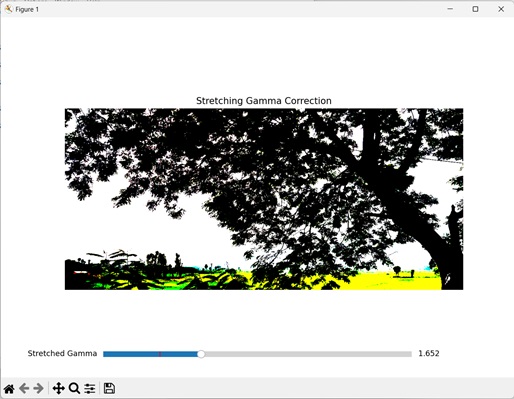Click the Stretched Gamma label
The width and height of the screenshot is (514, 399).
coord(62,353)
